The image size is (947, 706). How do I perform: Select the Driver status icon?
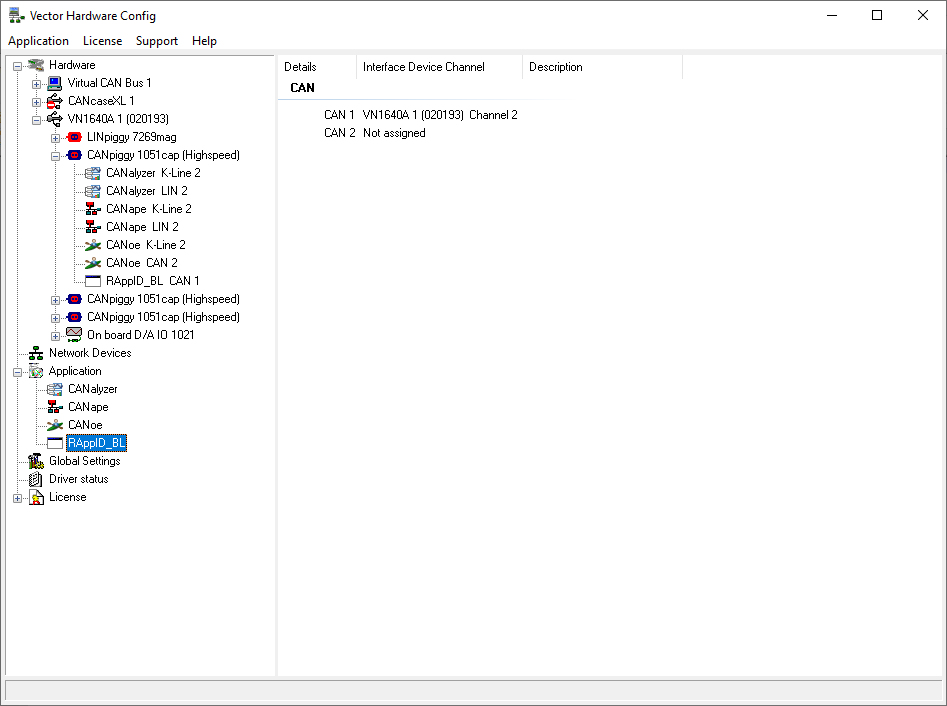(37, 478)
